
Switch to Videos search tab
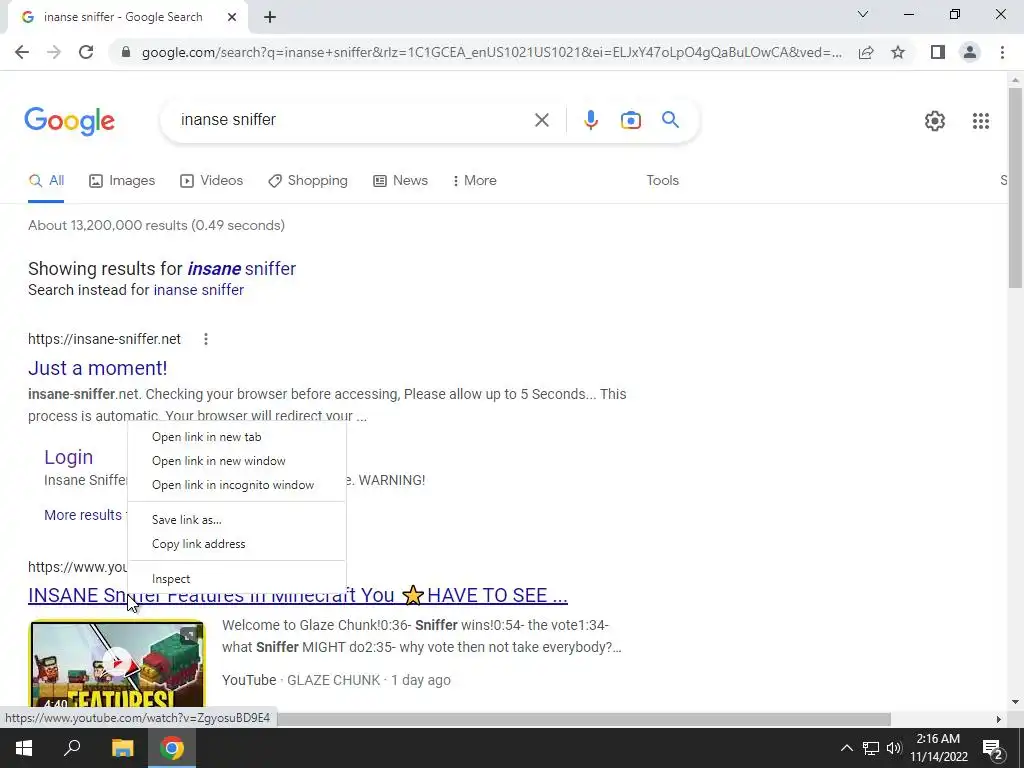click(x=212, y=180)
